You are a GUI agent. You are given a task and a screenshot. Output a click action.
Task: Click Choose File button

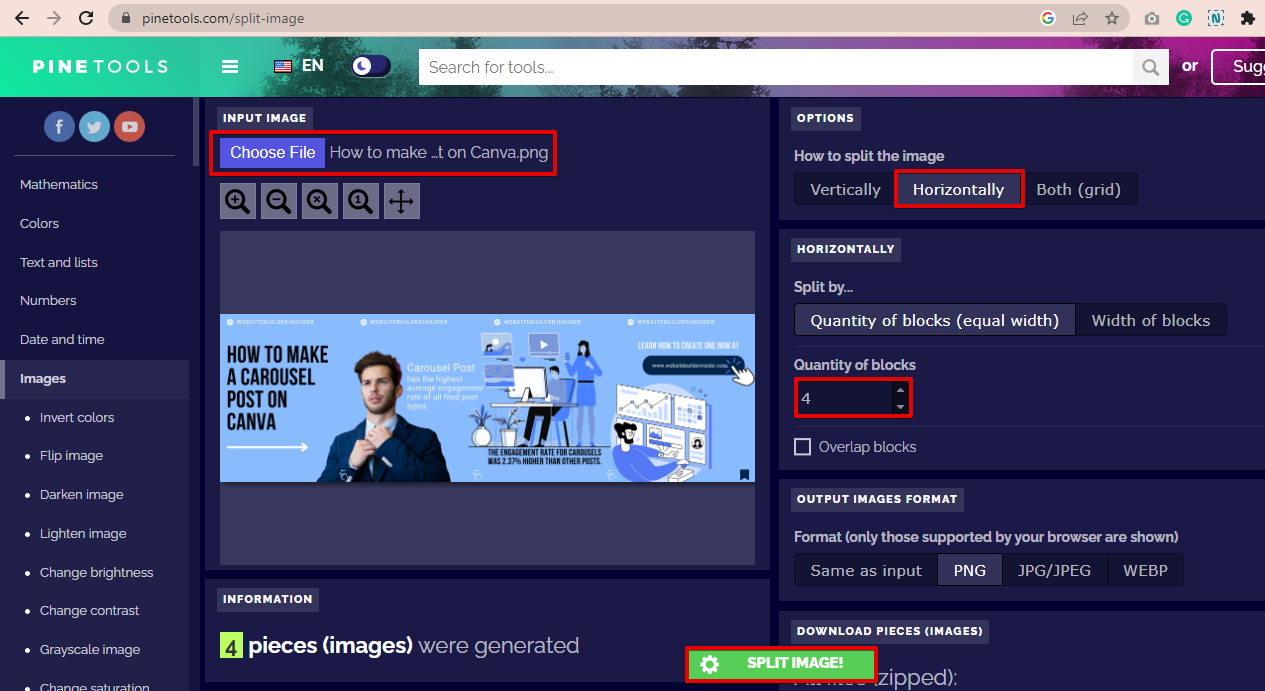(x=272, y=153)
